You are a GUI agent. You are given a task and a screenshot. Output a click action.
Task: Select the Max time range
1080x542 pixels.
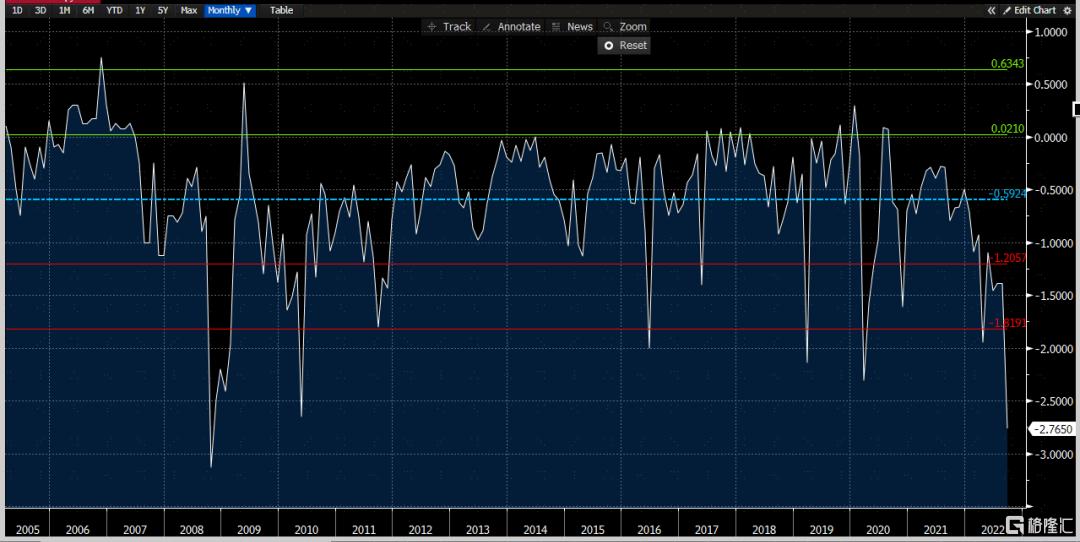[x=188, y=10]
